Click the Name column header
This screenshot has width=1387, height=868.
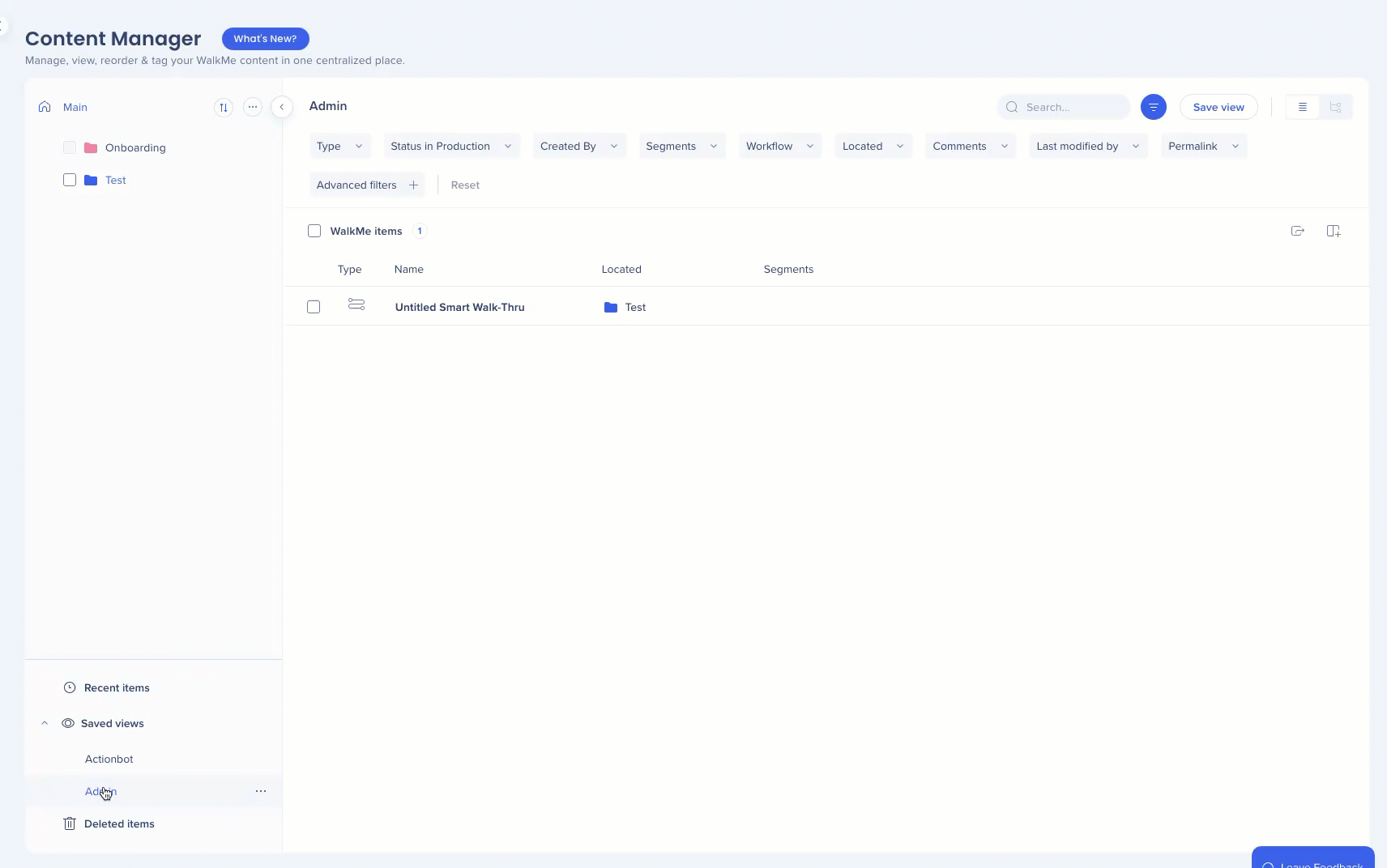tap(409, 269)
